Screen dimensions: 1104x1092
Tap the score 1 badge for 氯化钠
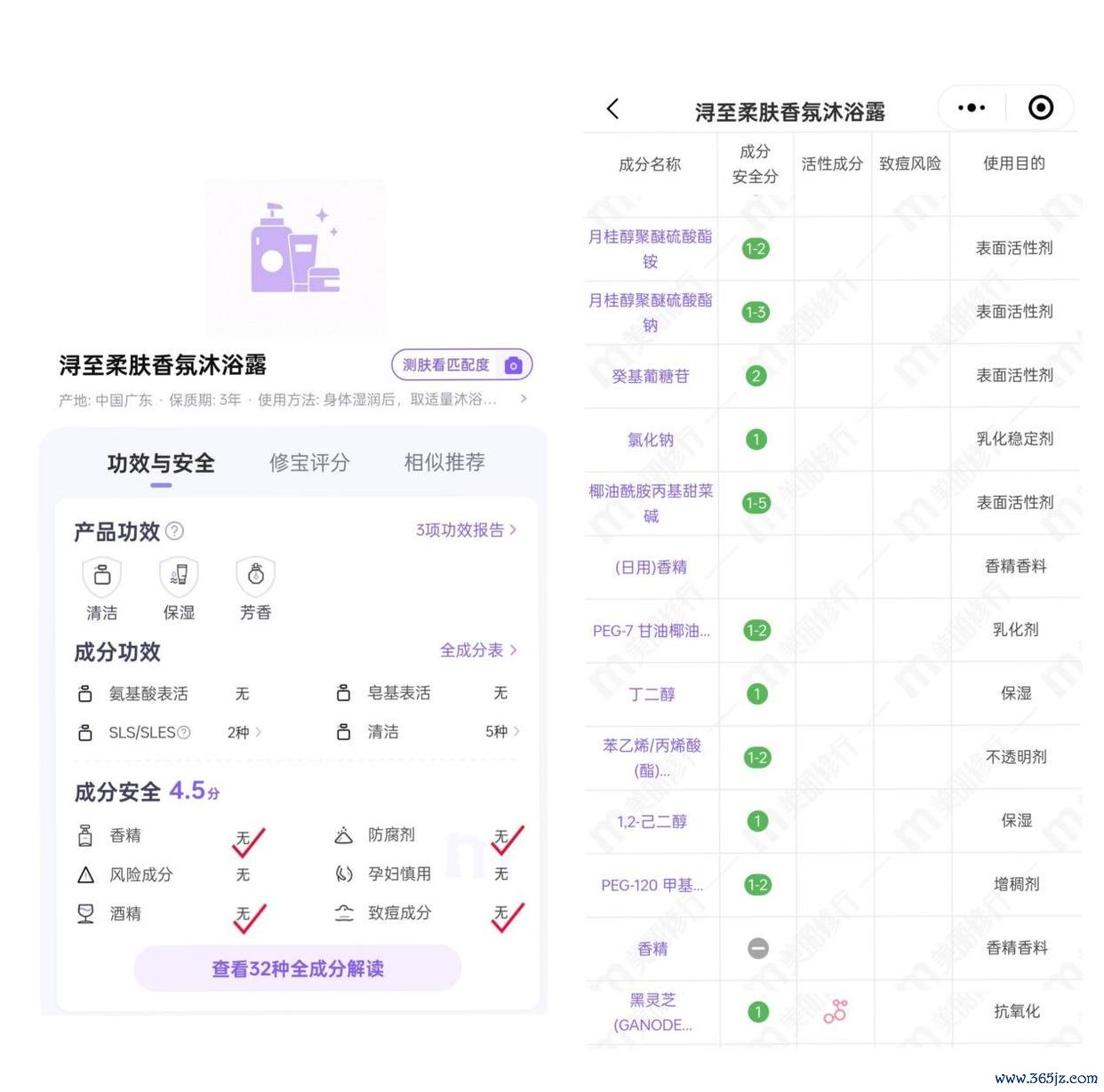pyautogui.click(x=756, y=440)
